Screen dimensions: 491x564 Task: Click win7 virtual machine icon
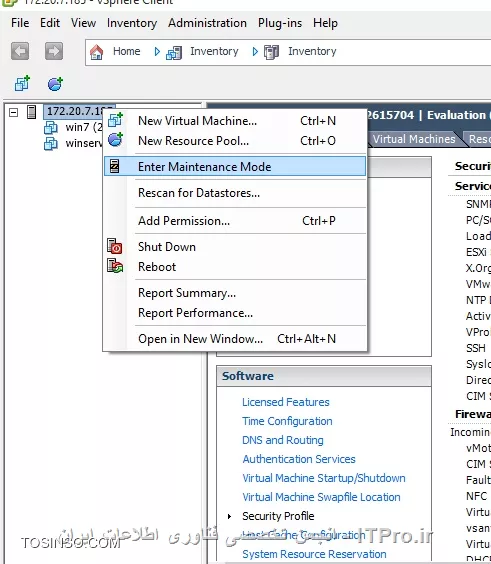[51, 127]
